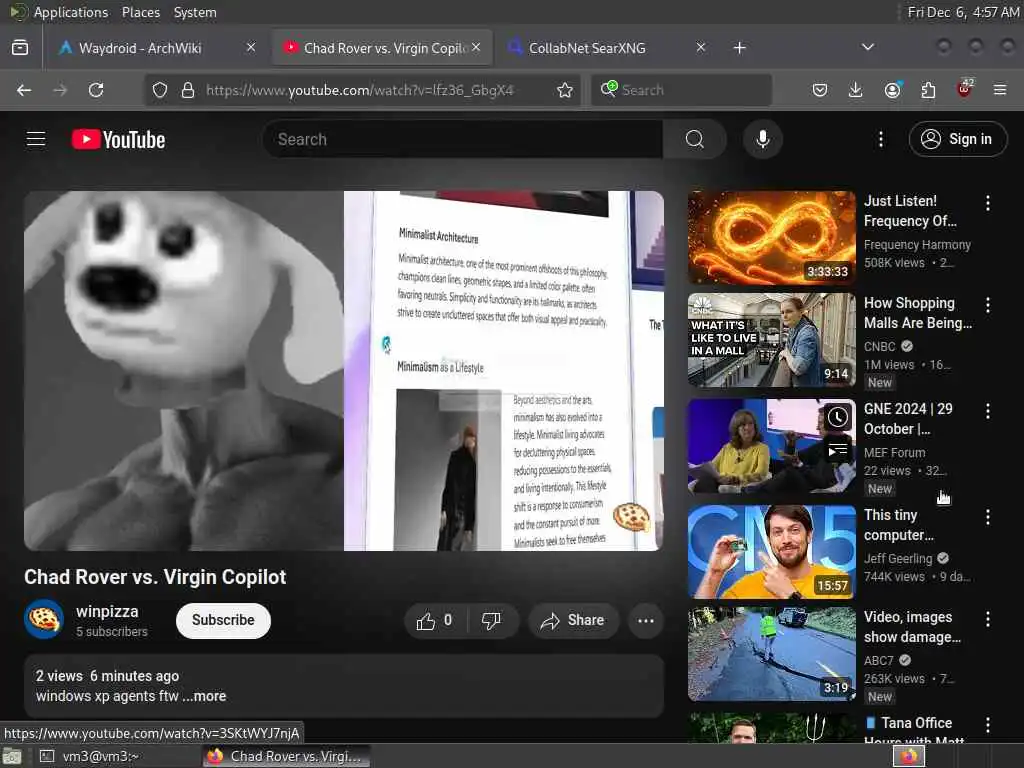This screenshot has width=1024, height=768.
Task: Click the CNBC channel name
Action: coord(879,346)
